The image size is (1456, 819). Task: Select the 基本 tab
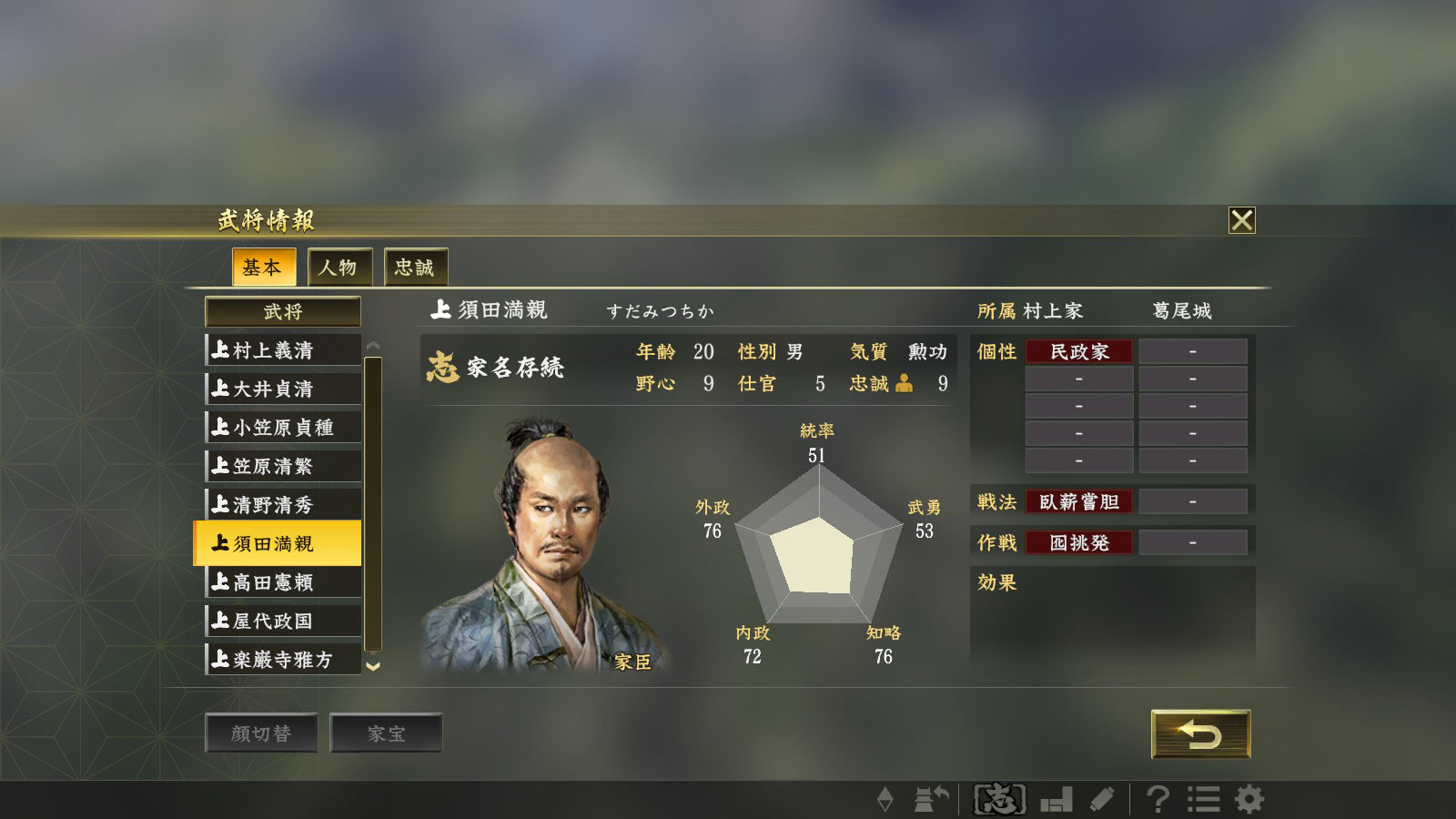coord(263,268)
